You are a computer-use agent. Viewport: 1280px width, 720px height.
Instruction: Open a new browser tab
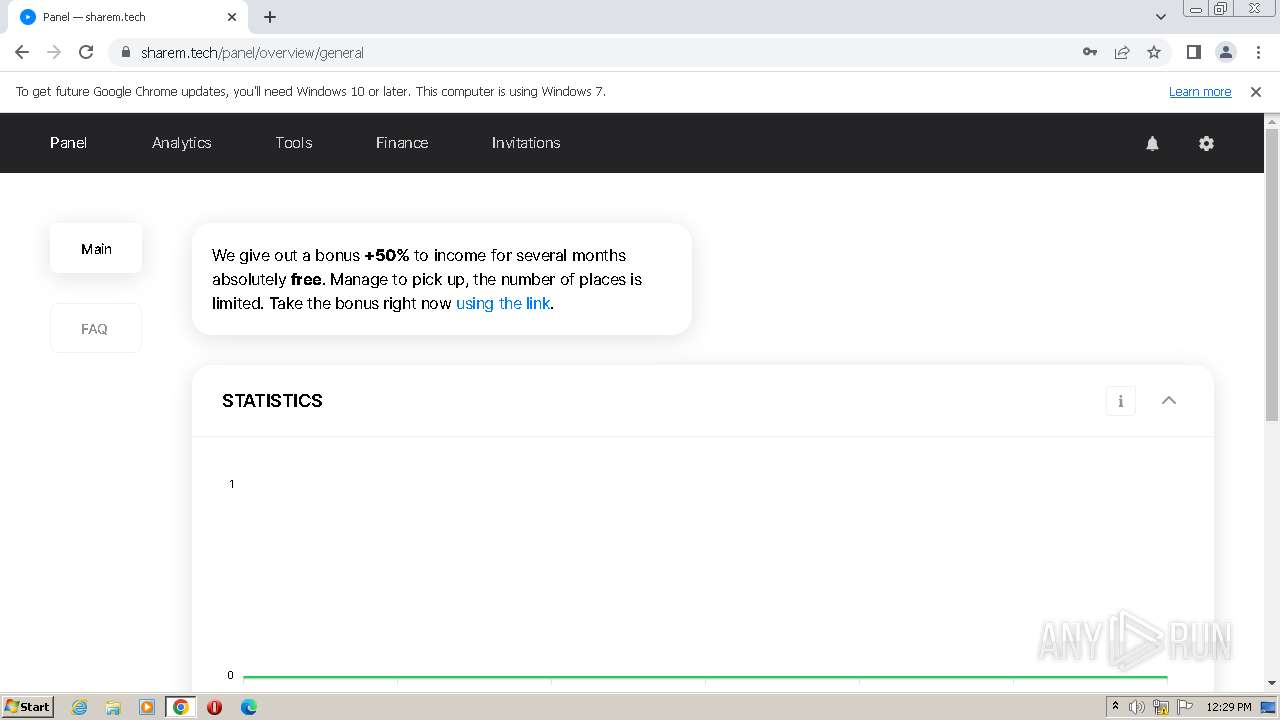coord(270,17)
